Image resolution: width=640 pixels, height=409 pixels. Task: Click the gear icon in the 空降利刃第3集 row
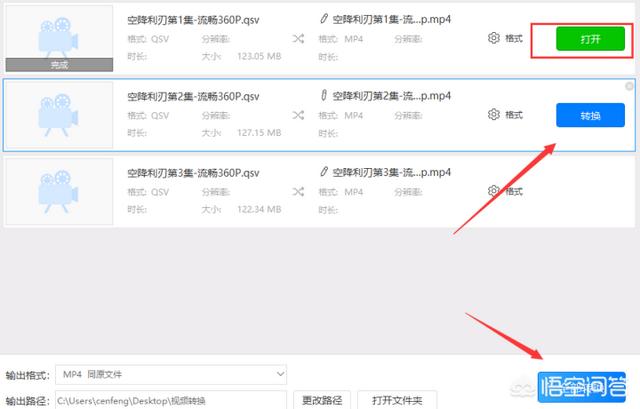[x=493, y=191]
